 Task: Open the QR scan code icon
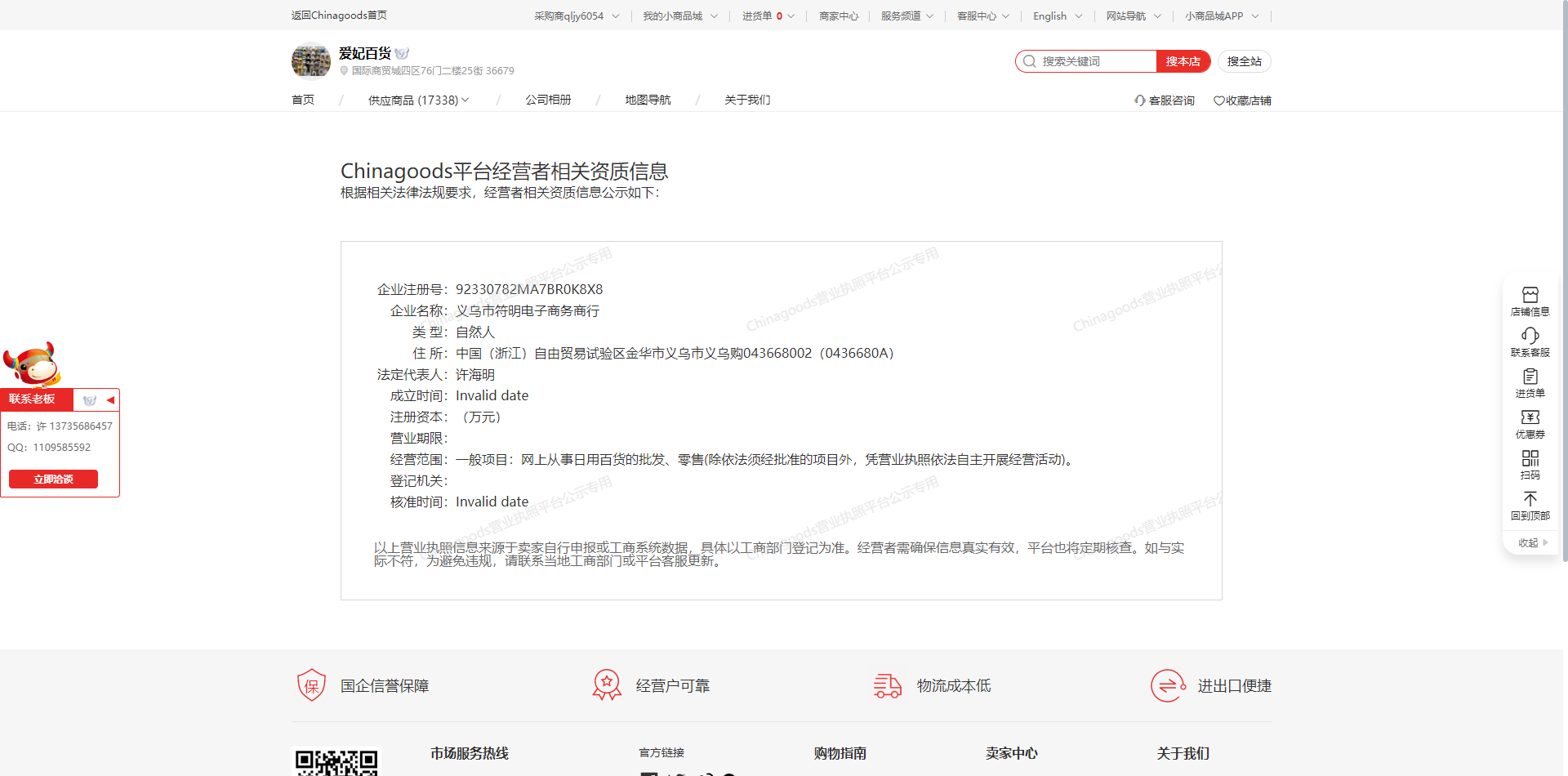pyautogui.click(x=1530, y=458)
